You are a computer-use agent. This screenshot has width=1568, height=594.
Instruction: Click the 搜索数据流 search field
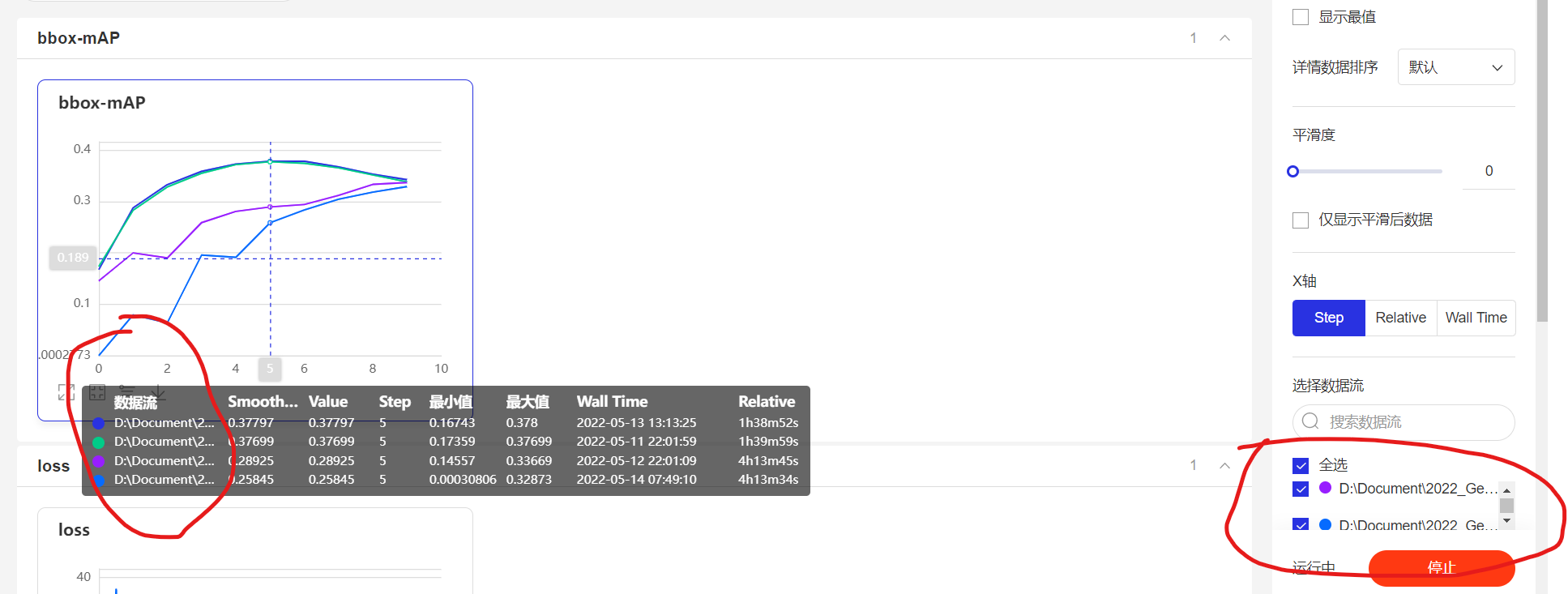[x=1404, y=422]
